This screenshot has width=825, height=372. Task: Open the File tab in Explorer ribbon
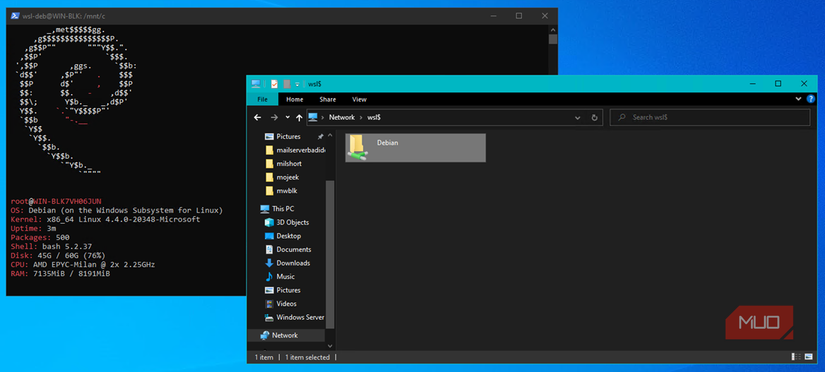click(x=262, y=99)
